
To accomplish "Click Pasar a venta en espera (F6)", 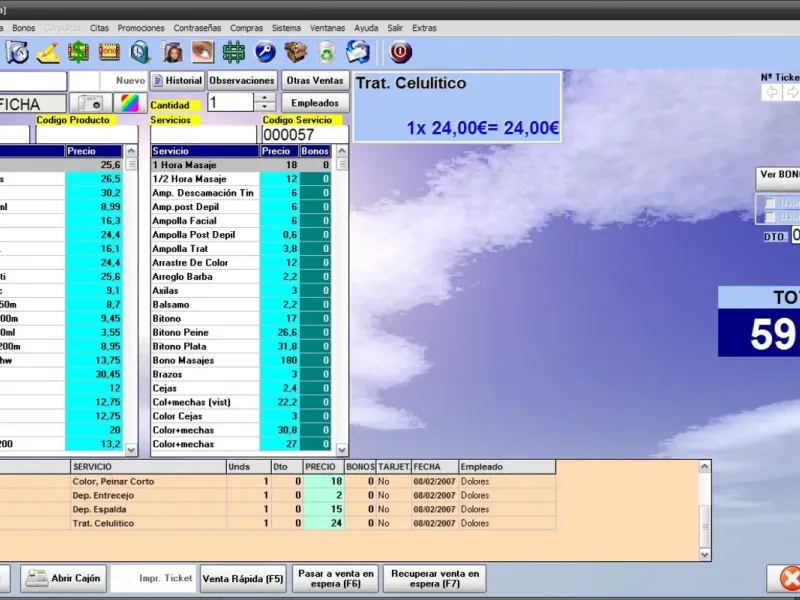I will coord(336,579).
